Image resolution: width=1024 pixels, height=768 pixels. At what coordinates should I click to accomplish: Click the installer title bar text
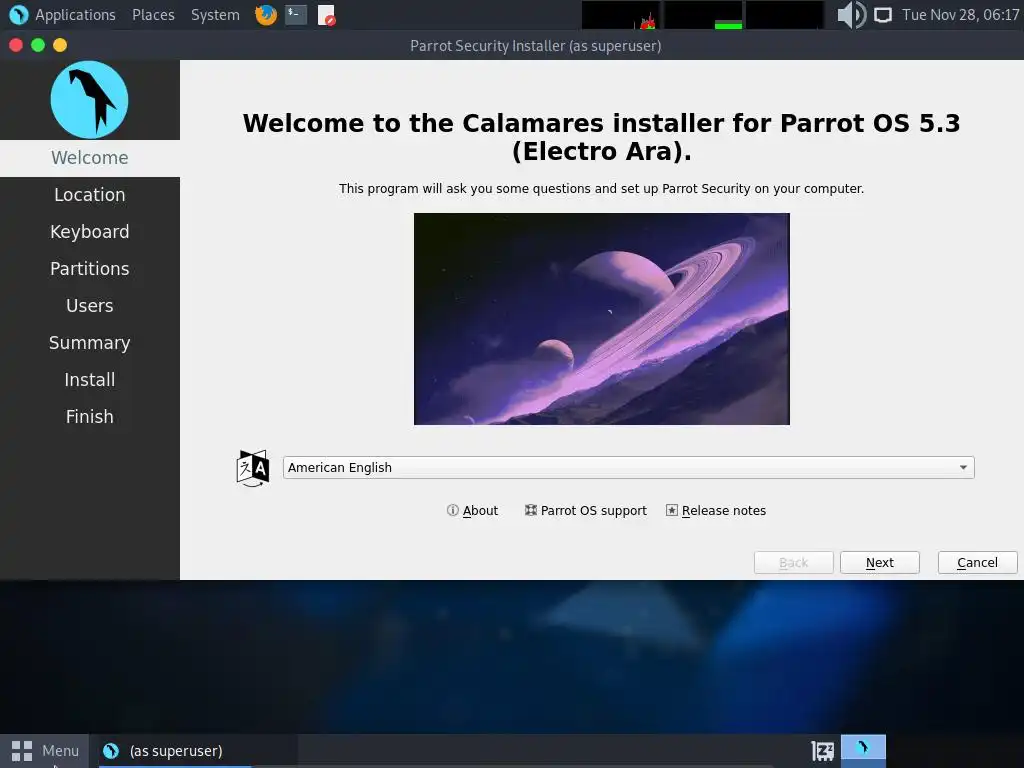pos(536,46)
